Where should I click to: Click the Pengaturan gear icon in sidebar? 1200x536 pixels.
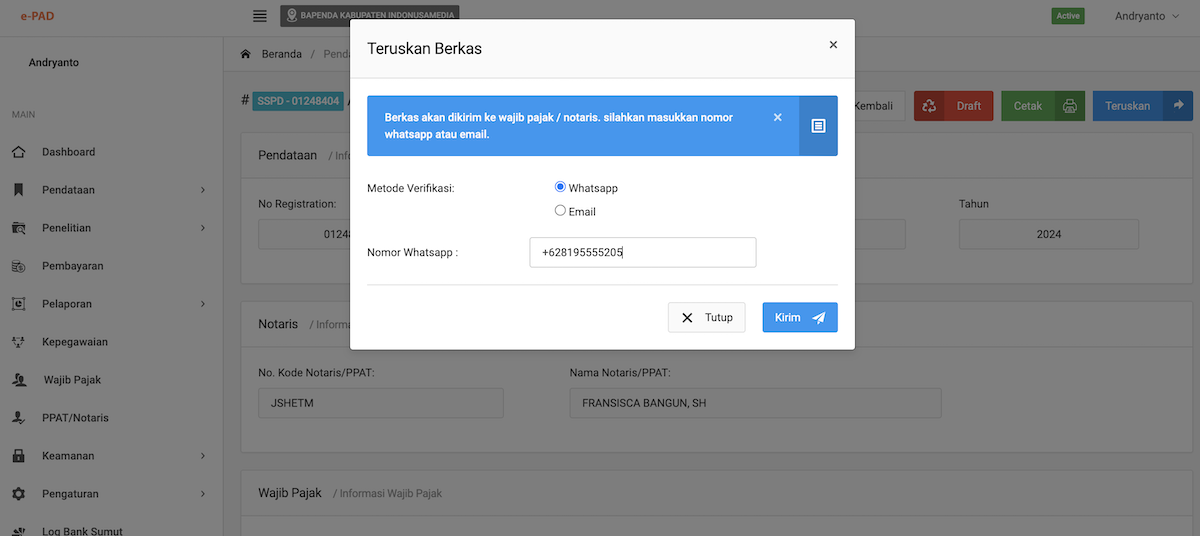coord(18,494)
